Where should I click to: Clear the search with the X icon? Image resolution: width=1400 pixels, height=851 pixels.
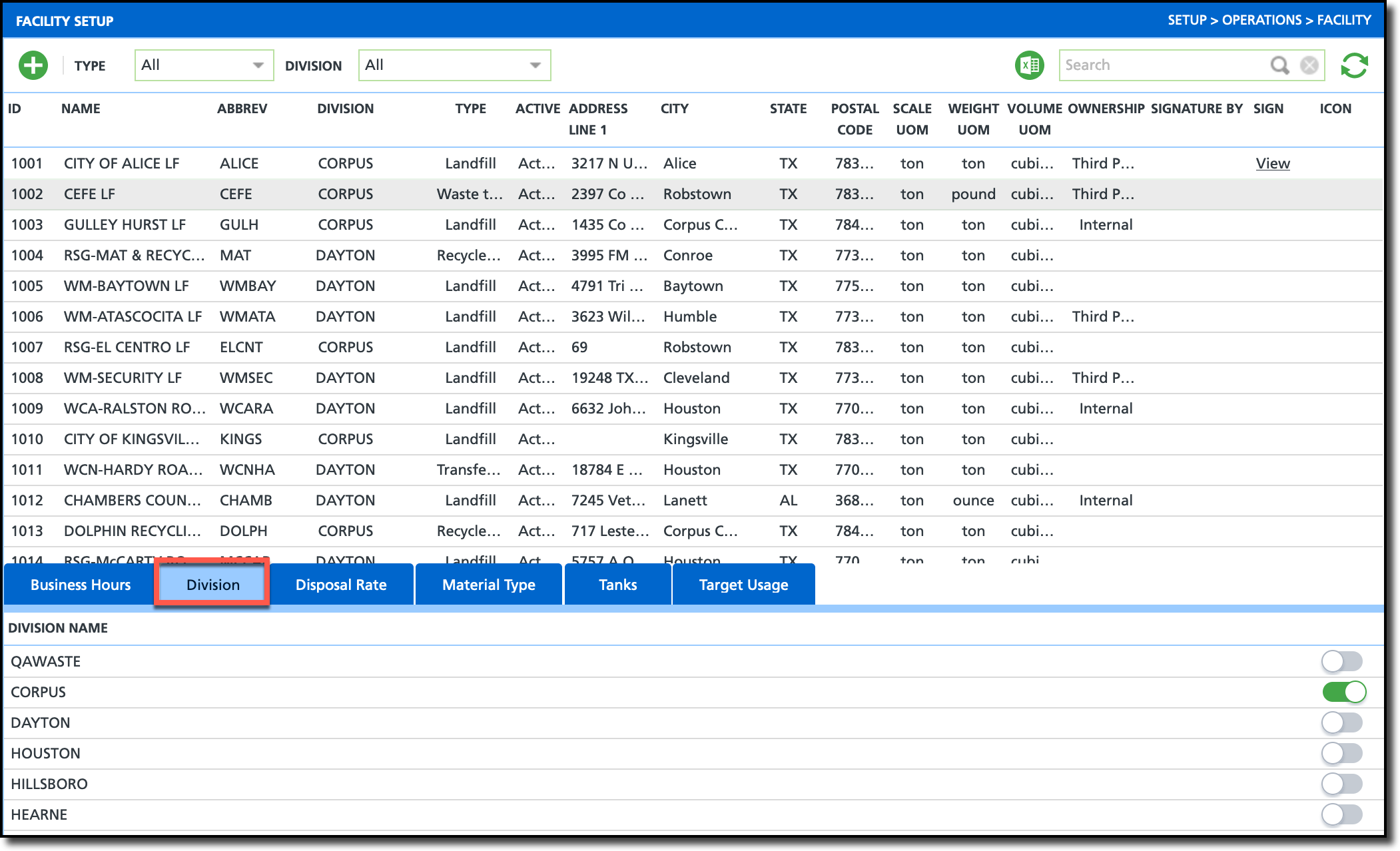click(1309, 65)
